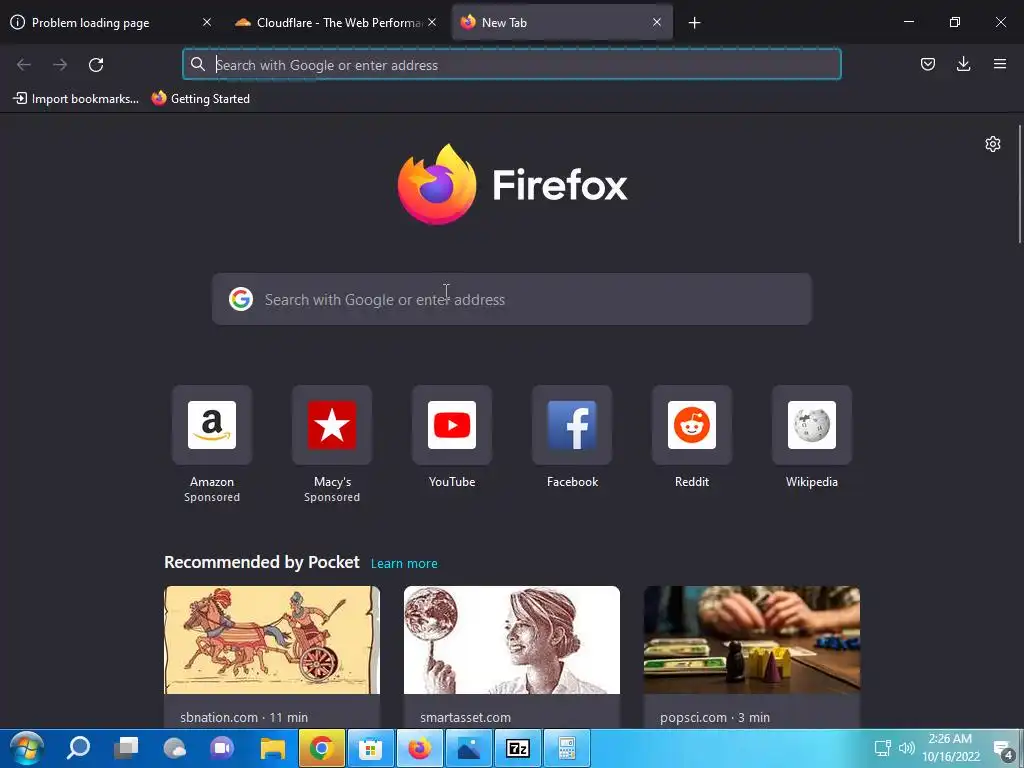Click the page's center search box
The width and height of the screenshot is (1024, 768).
pos(511,299)
